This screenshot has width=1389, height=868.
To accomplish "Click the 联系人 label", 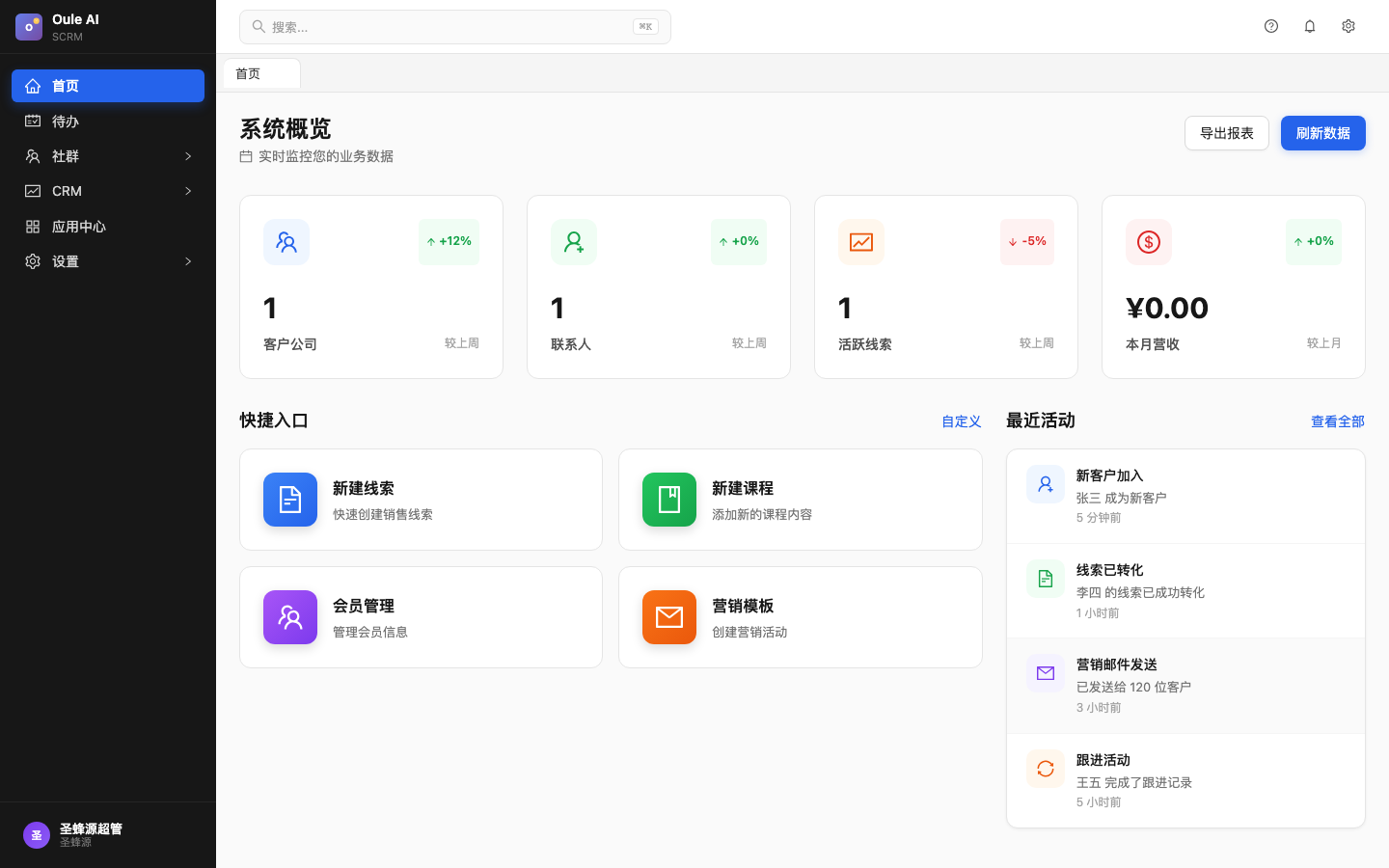I will pos(571,344).
